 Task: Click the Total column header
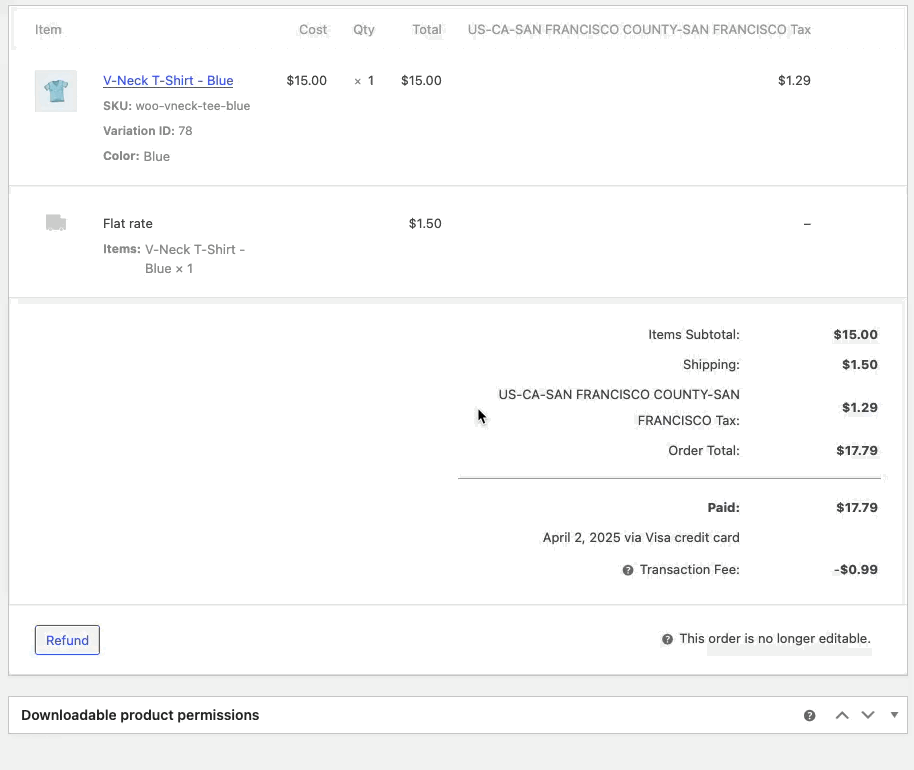click(x=427, y=29)
